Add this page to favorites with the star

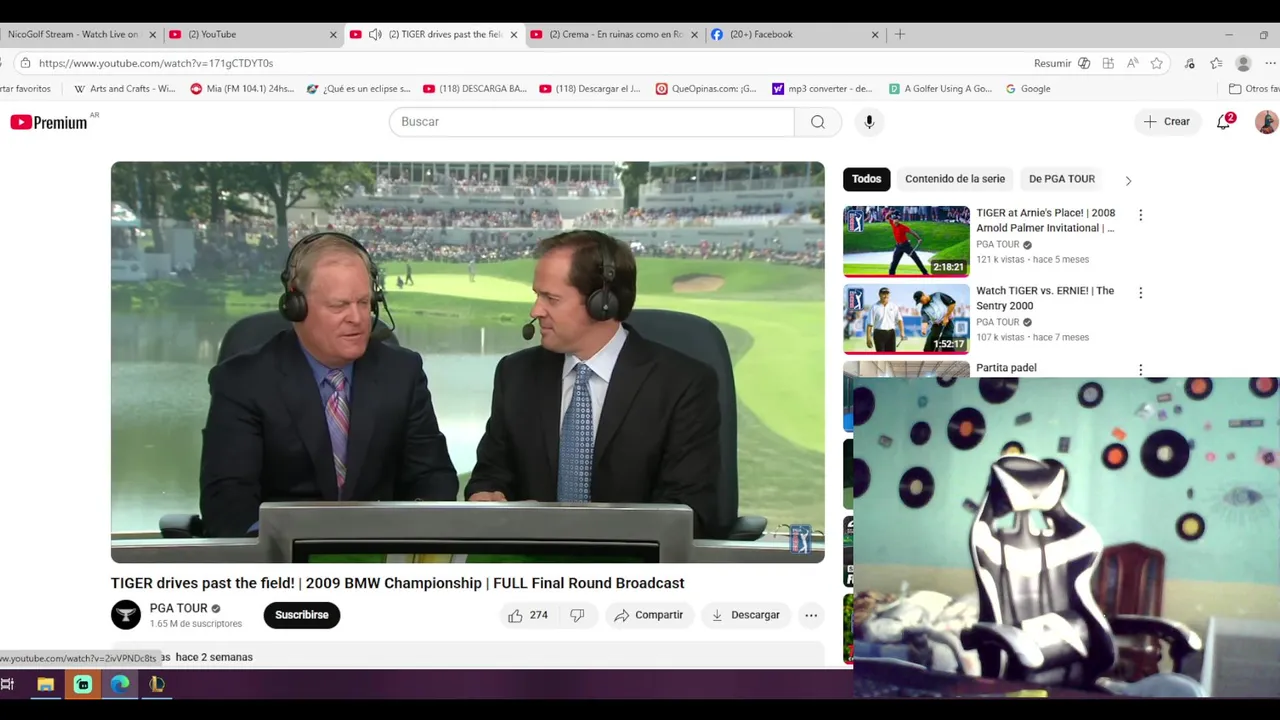coord(1157,63)
